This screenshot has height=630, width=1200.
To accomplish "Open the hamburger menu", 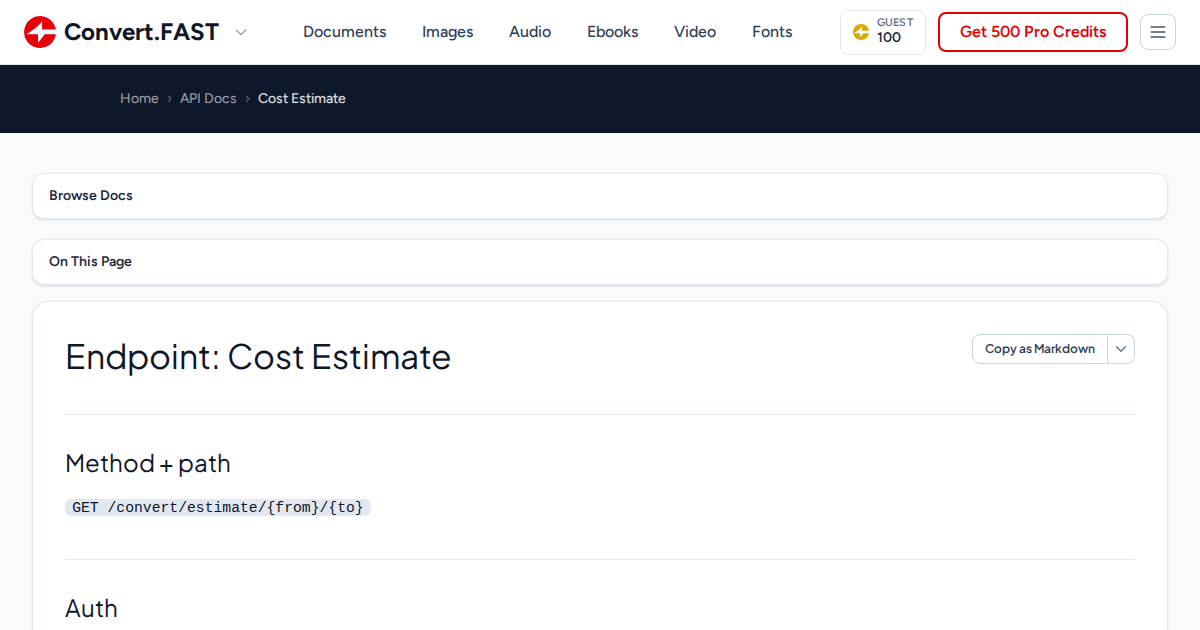I will 1158,32.
